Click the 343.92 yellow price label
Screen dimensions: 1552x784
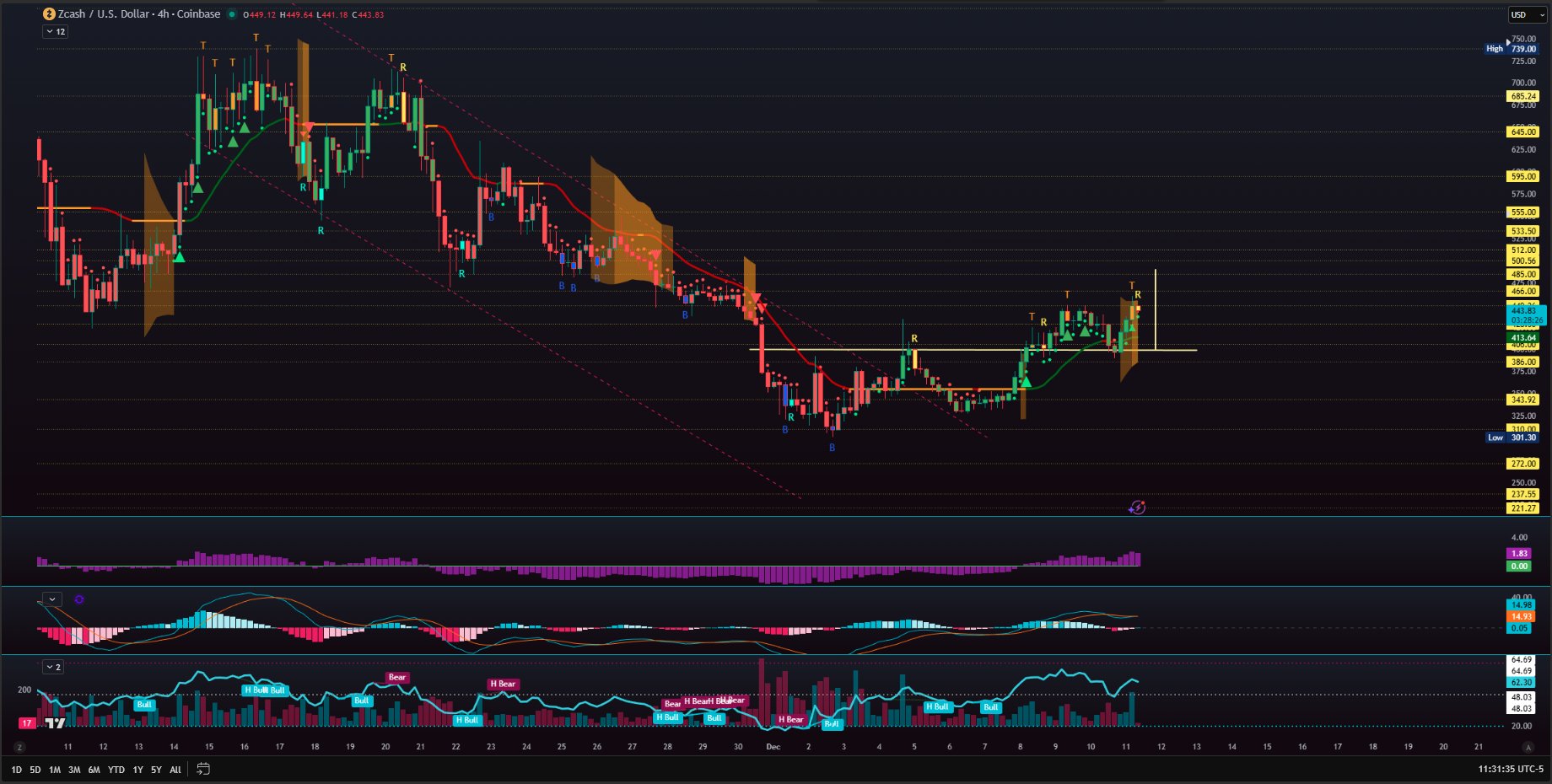pos(1523,400)
